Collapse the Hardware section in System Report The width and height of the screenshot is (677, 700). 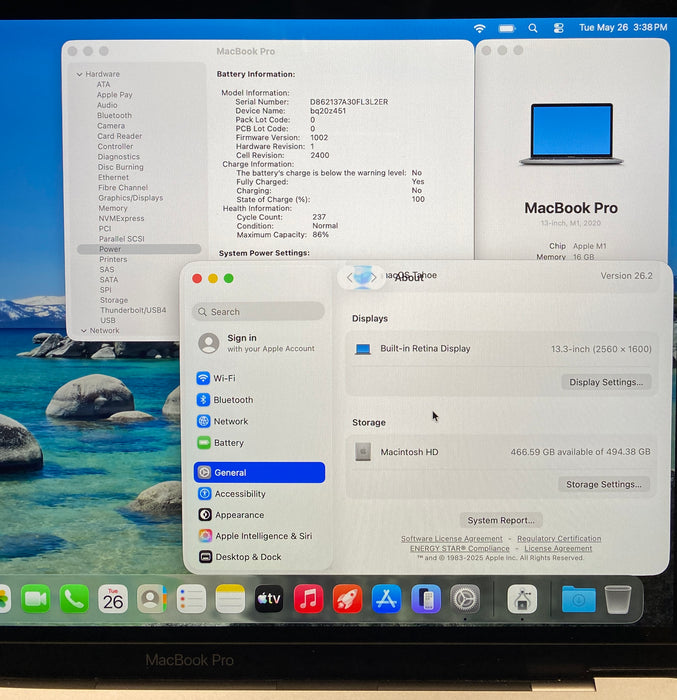pyautogui.click(x=79, y=74)
